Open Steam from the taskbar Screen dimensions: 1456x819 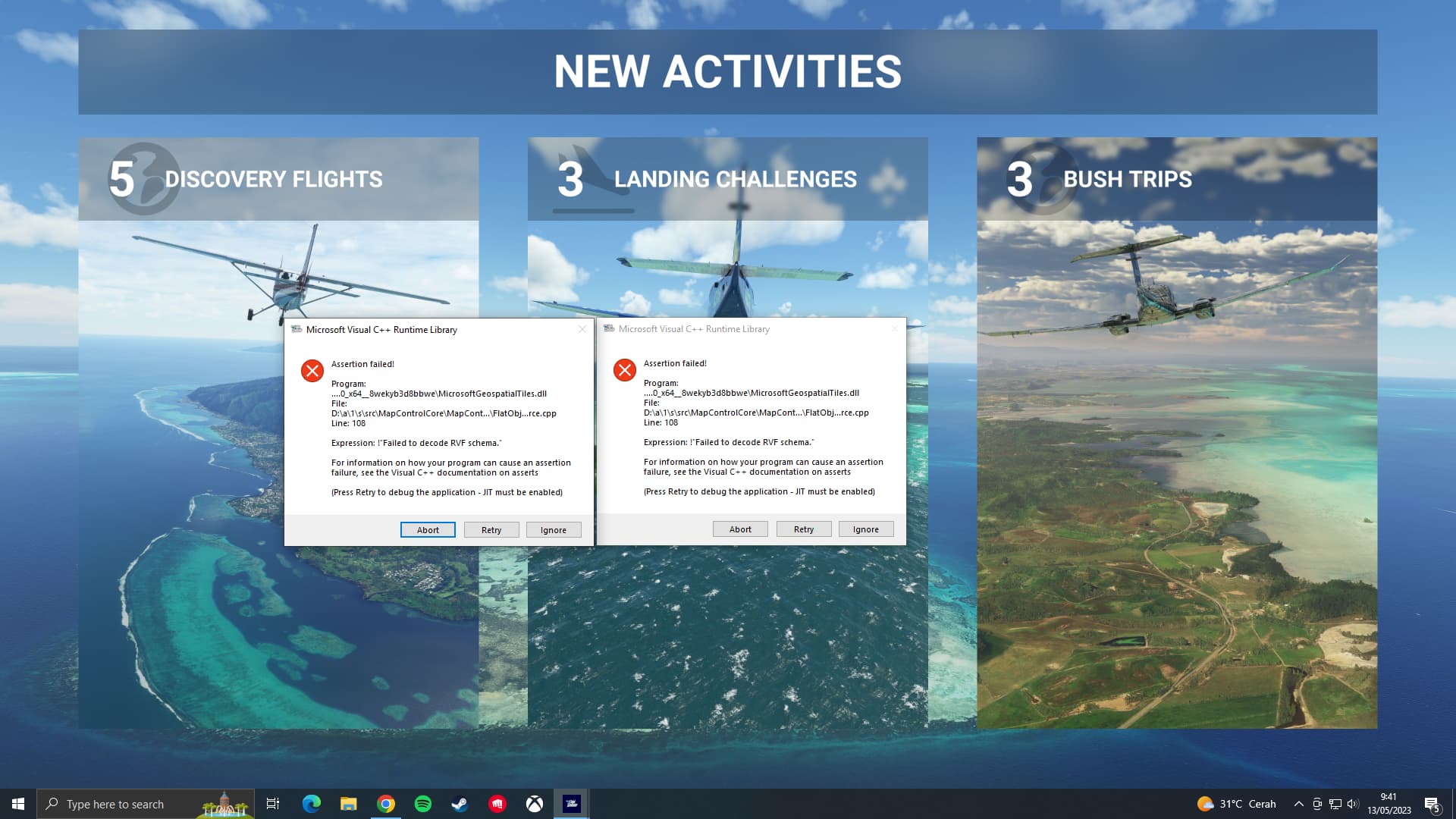[460, 804]
